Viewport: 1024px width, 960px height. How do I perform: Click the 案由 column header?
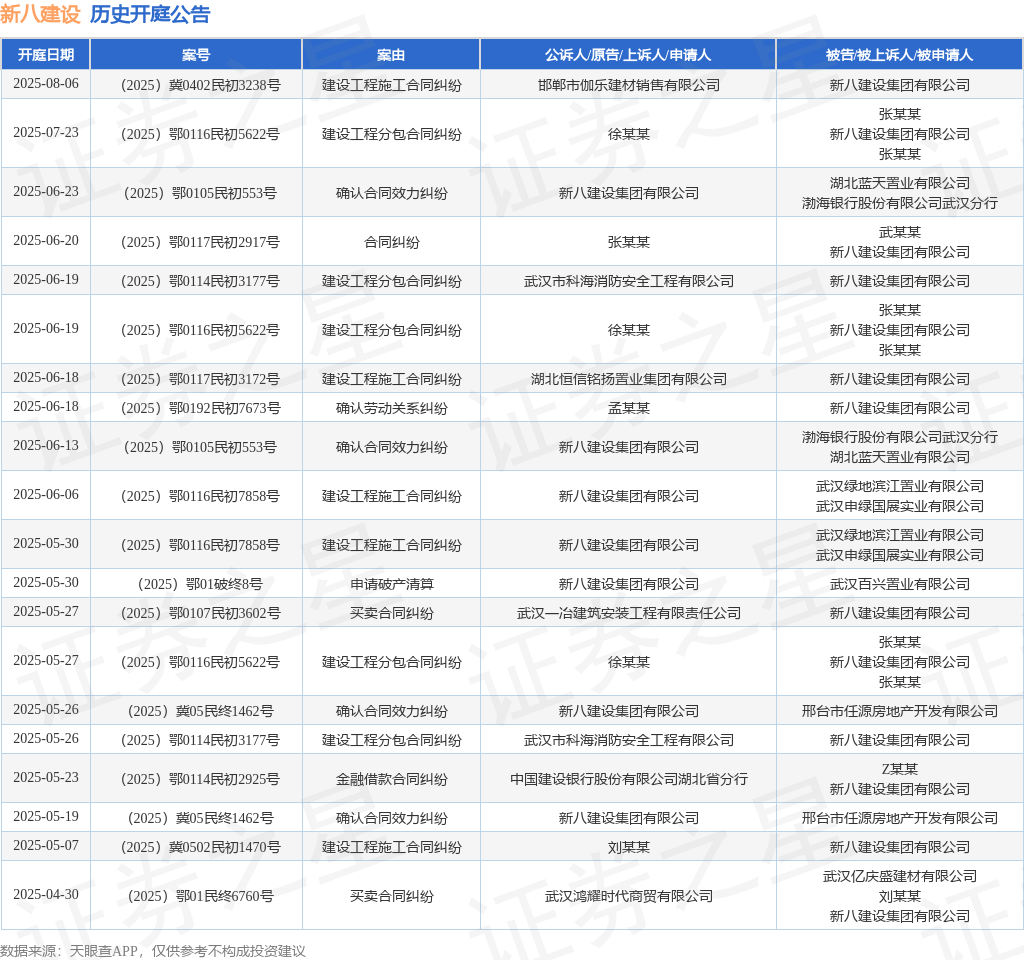tap(391, 55)
